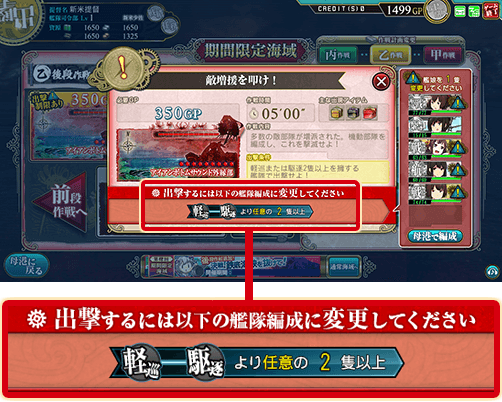Click the small round icon at bottom-right corner

tap(492, 272)
